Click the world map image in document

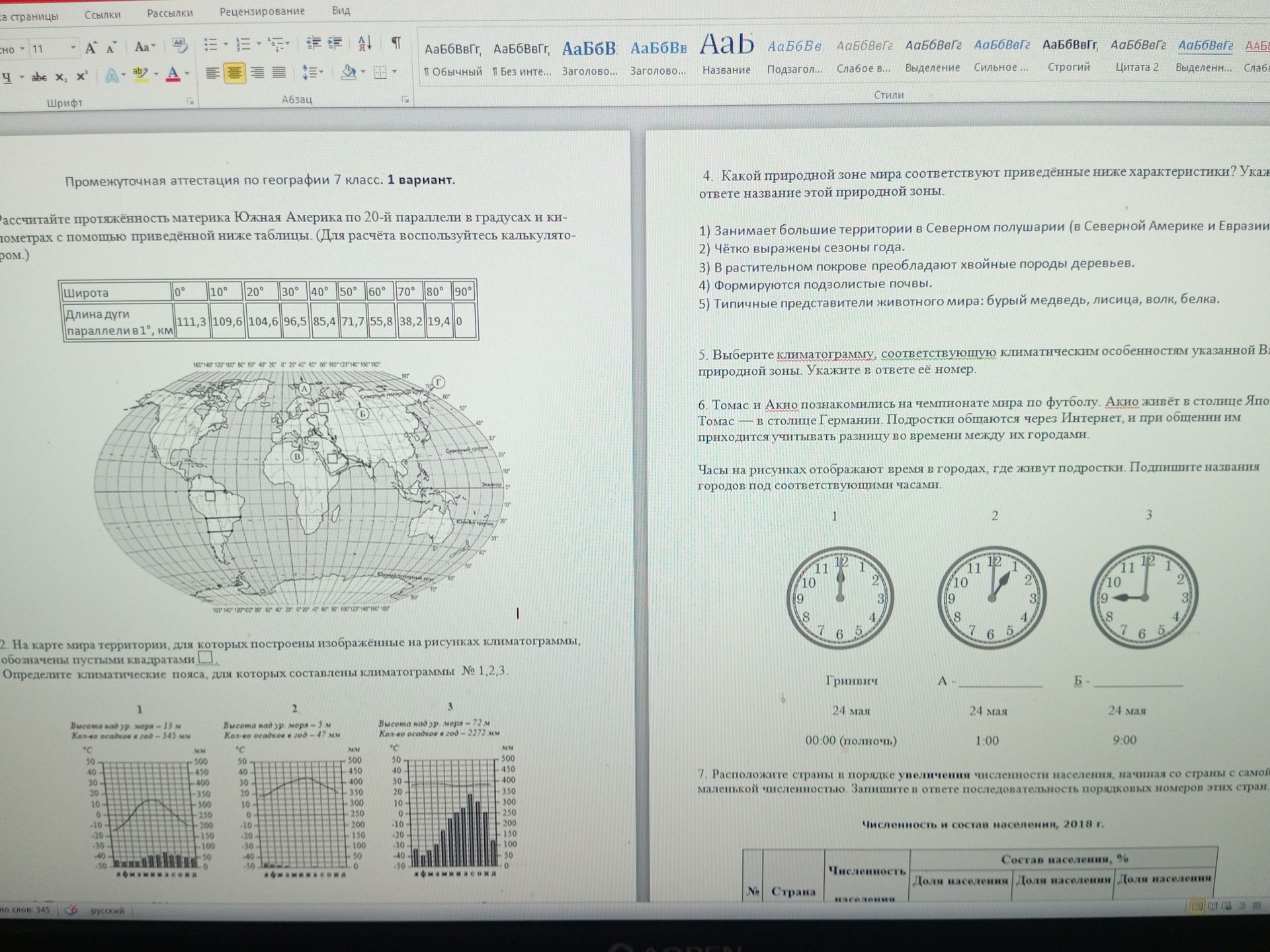point(301,487)
